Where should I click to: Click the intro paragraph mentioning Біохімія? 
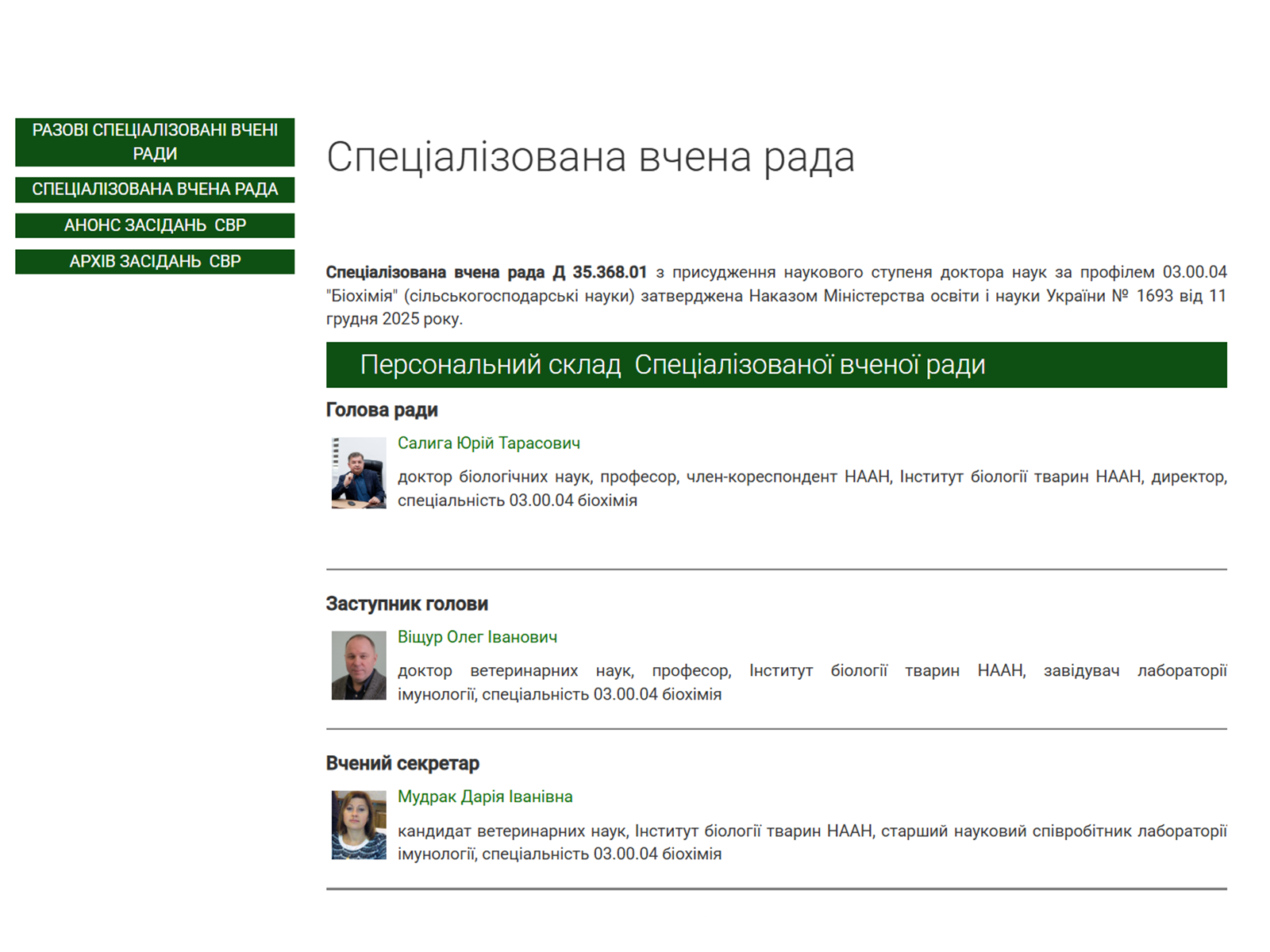point(775,296)
